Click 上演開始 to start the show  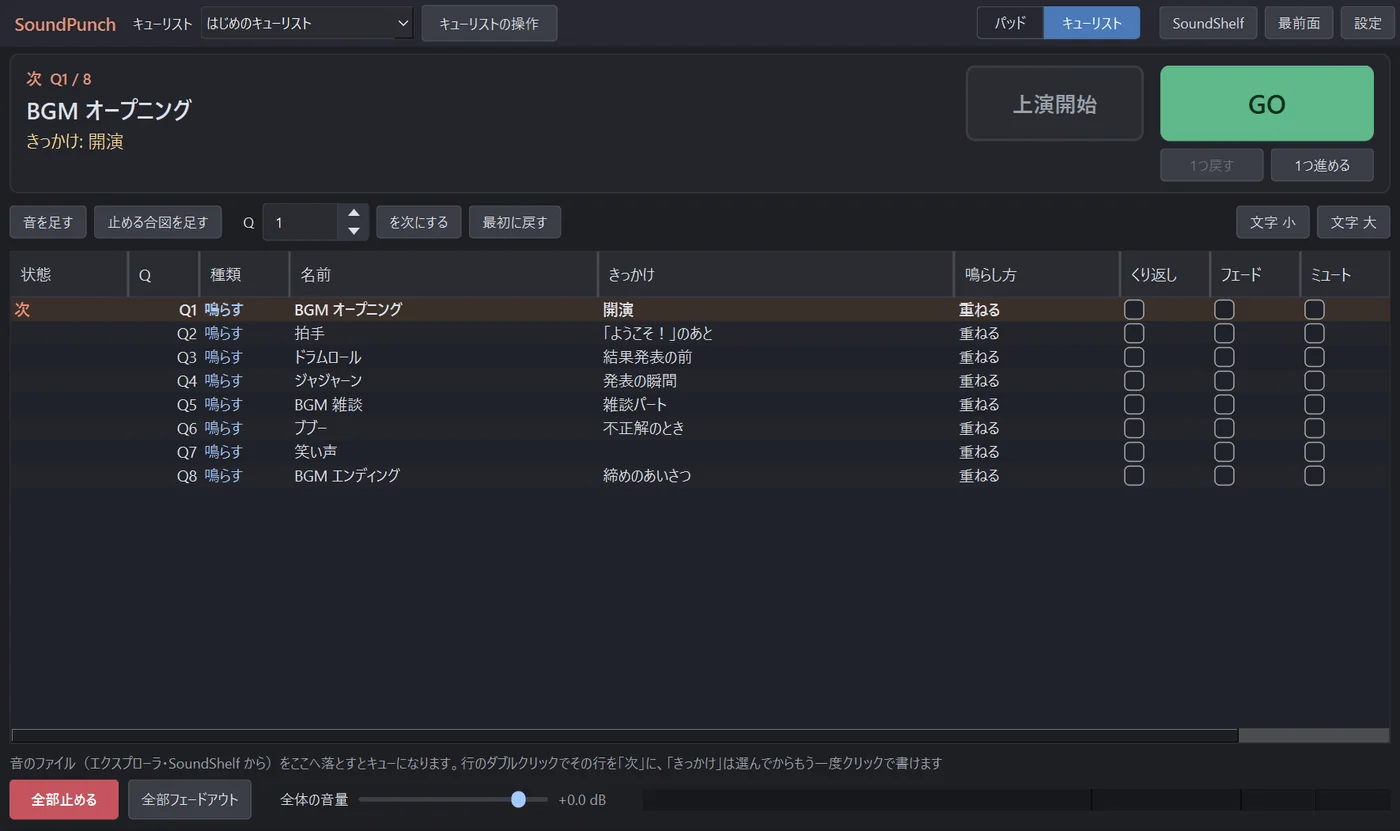[x=1054, y=104]
